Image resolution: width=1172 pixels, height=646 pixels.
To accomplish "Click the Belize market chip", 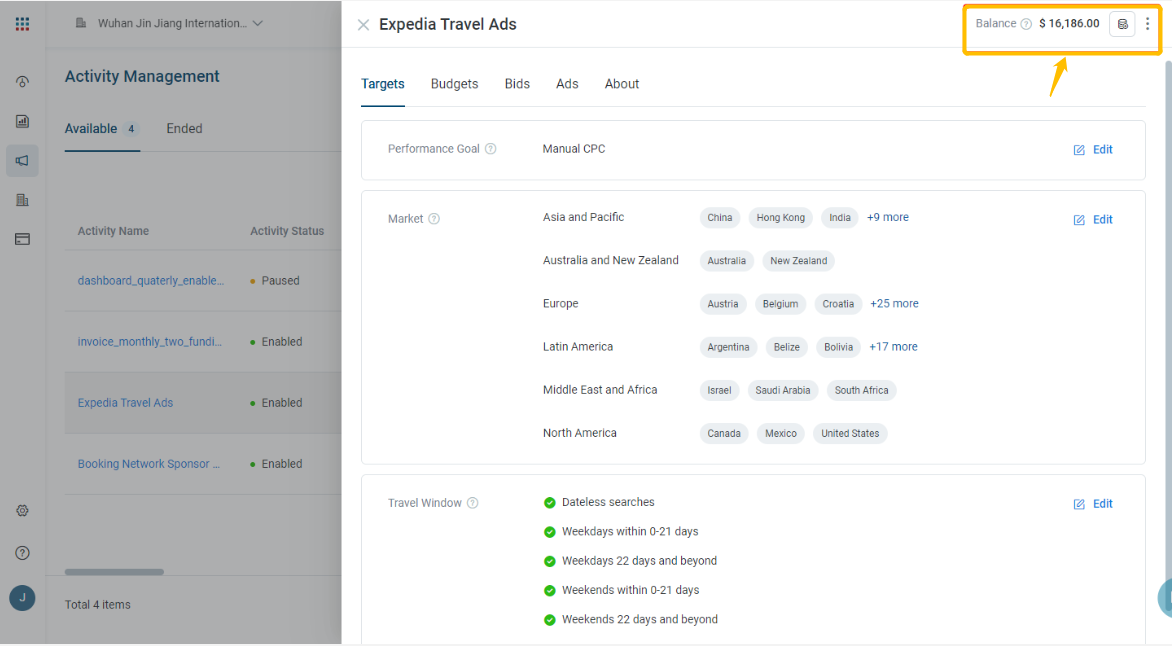I will pos(786,348).
